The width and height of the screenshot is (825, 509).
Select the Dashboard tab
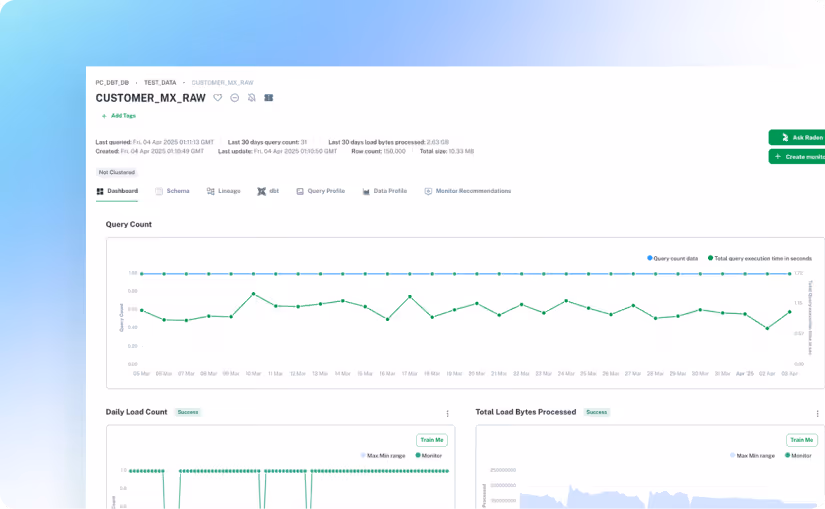coord(117,191)
